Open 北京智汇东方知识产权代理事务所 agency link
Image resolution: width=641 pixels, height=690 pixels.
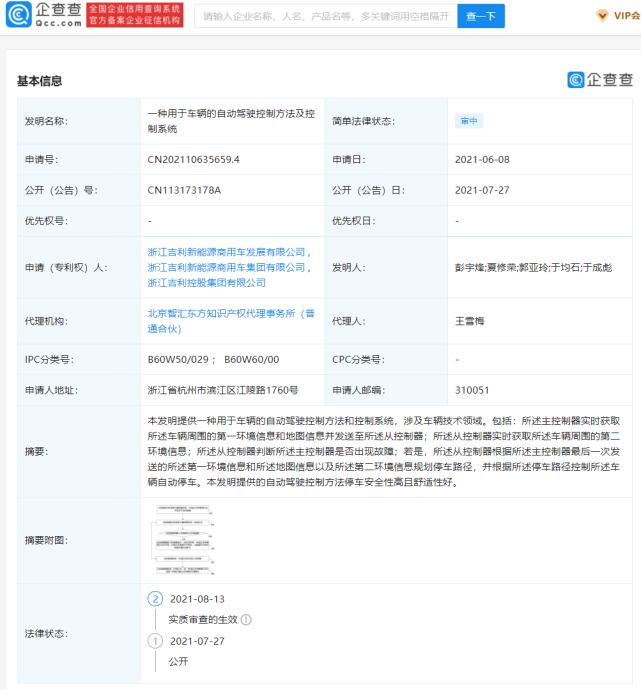pos(231,321)
